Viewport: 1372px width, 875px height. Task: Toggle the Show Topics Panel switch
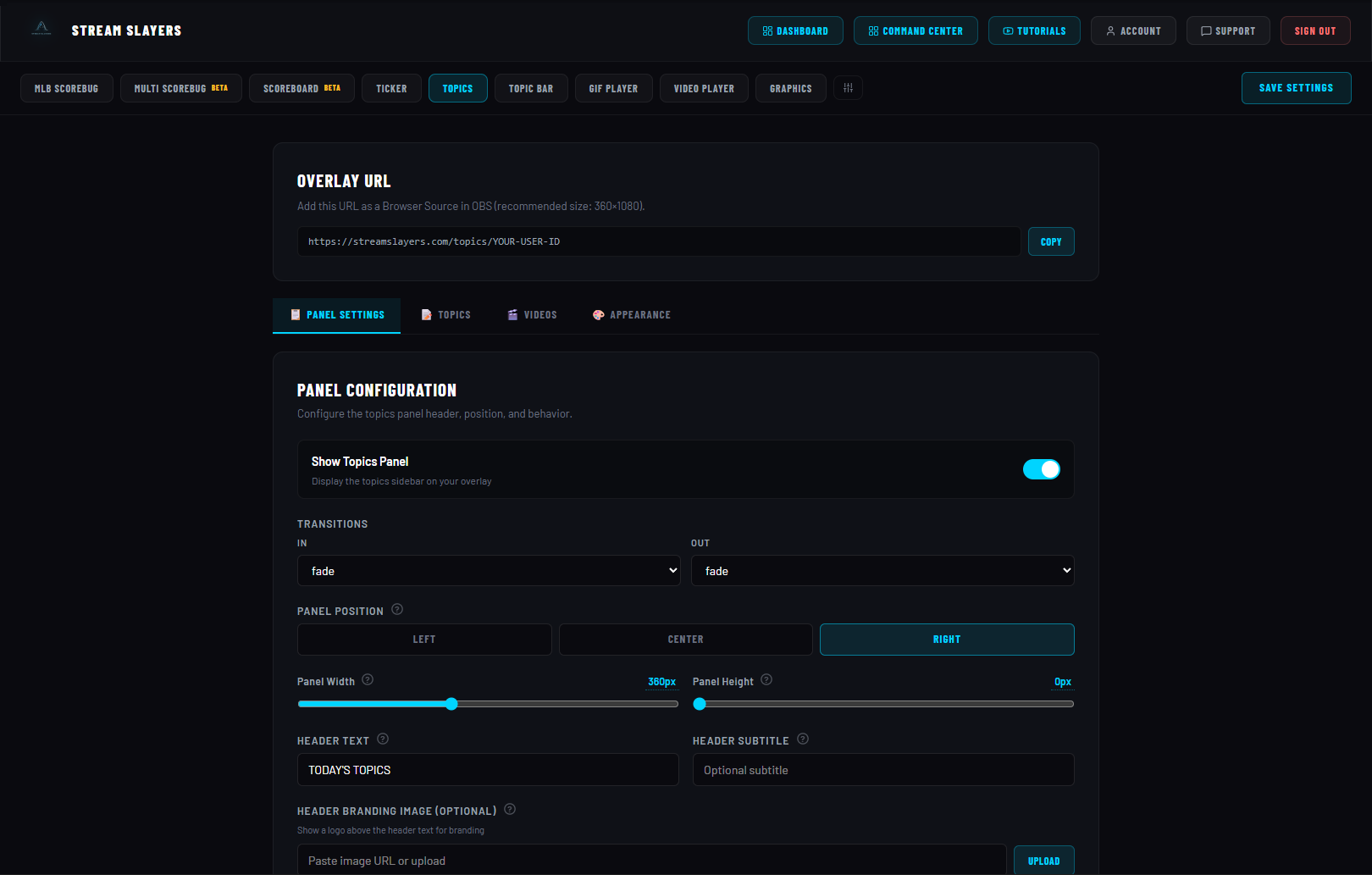1042,469
